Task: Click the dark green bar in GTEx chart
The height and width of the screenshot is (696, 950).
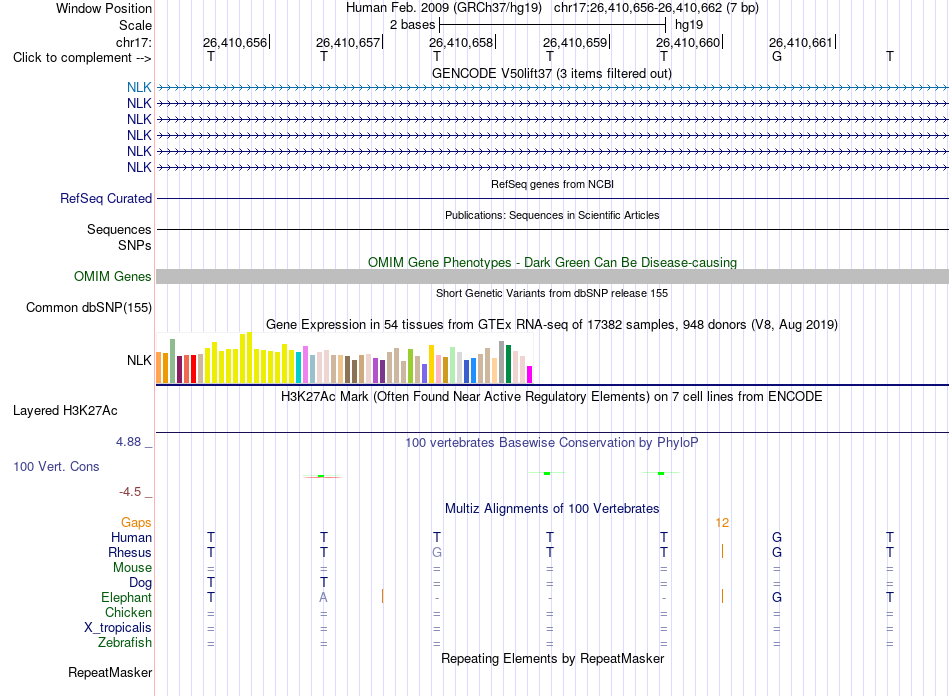Action: pos(508,364)
